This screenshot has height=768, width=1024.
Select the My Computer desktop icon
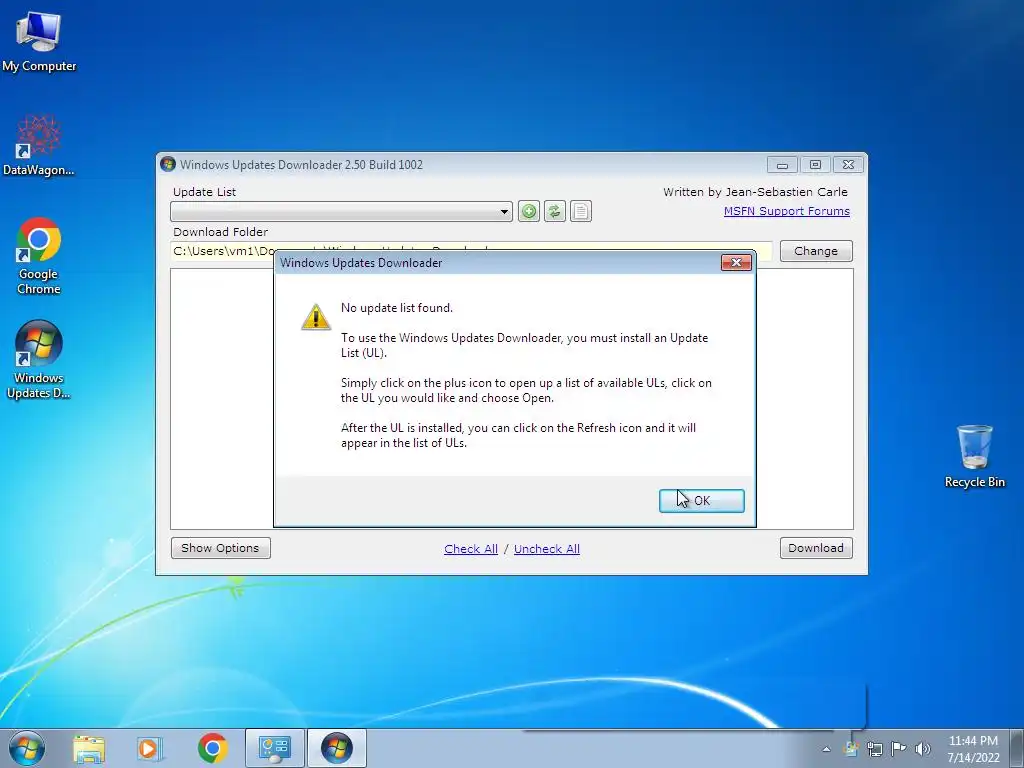pyautogui.click(x=39, y=42)
